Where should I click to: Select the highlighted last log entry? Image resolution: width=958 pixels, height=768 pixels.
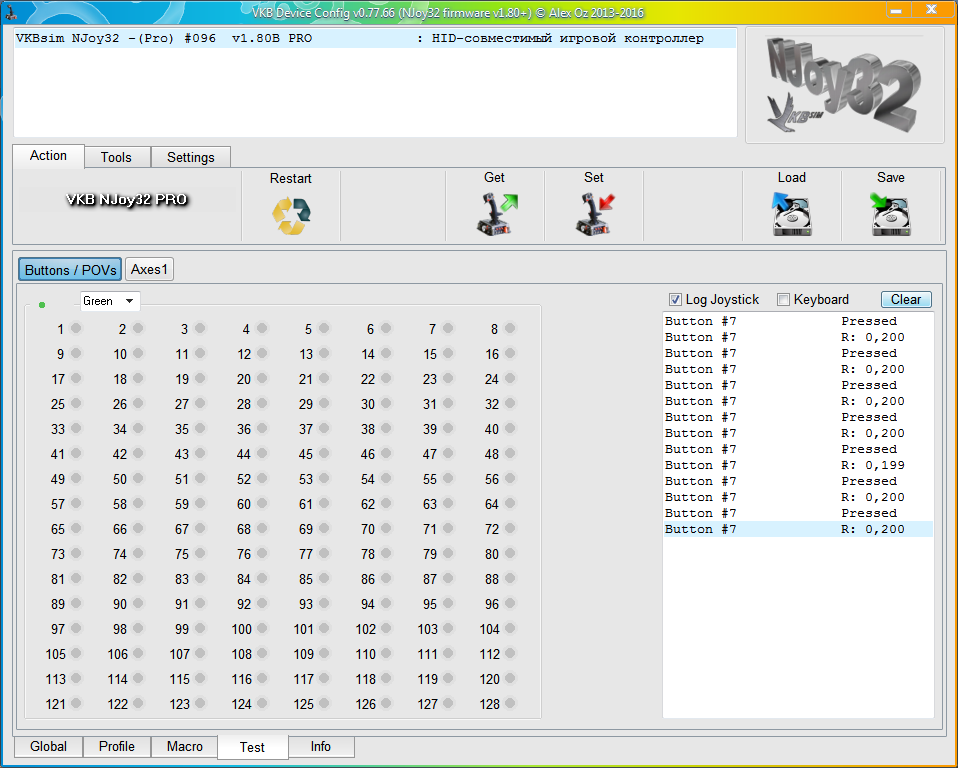click(798, 529)
